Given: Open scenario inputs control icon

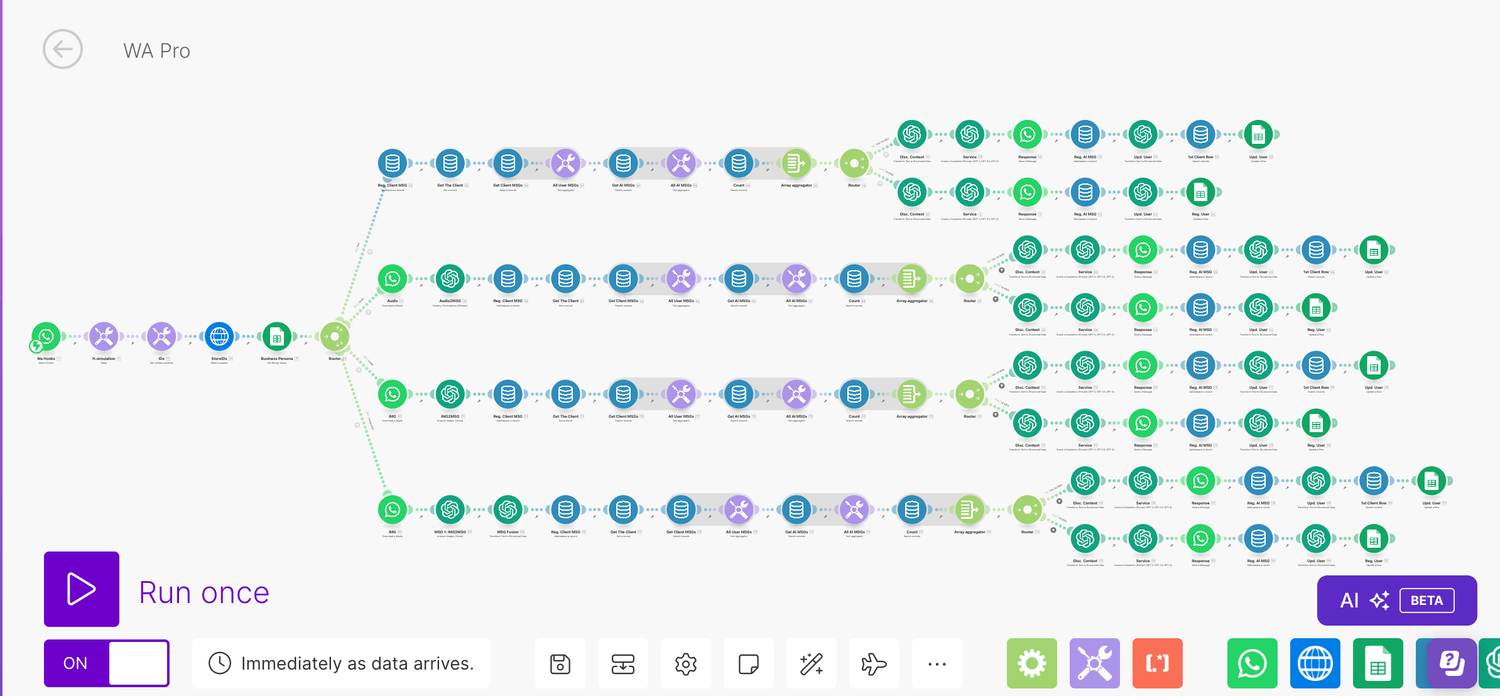Looking at the screenshot, I should (x=623, y=663).
